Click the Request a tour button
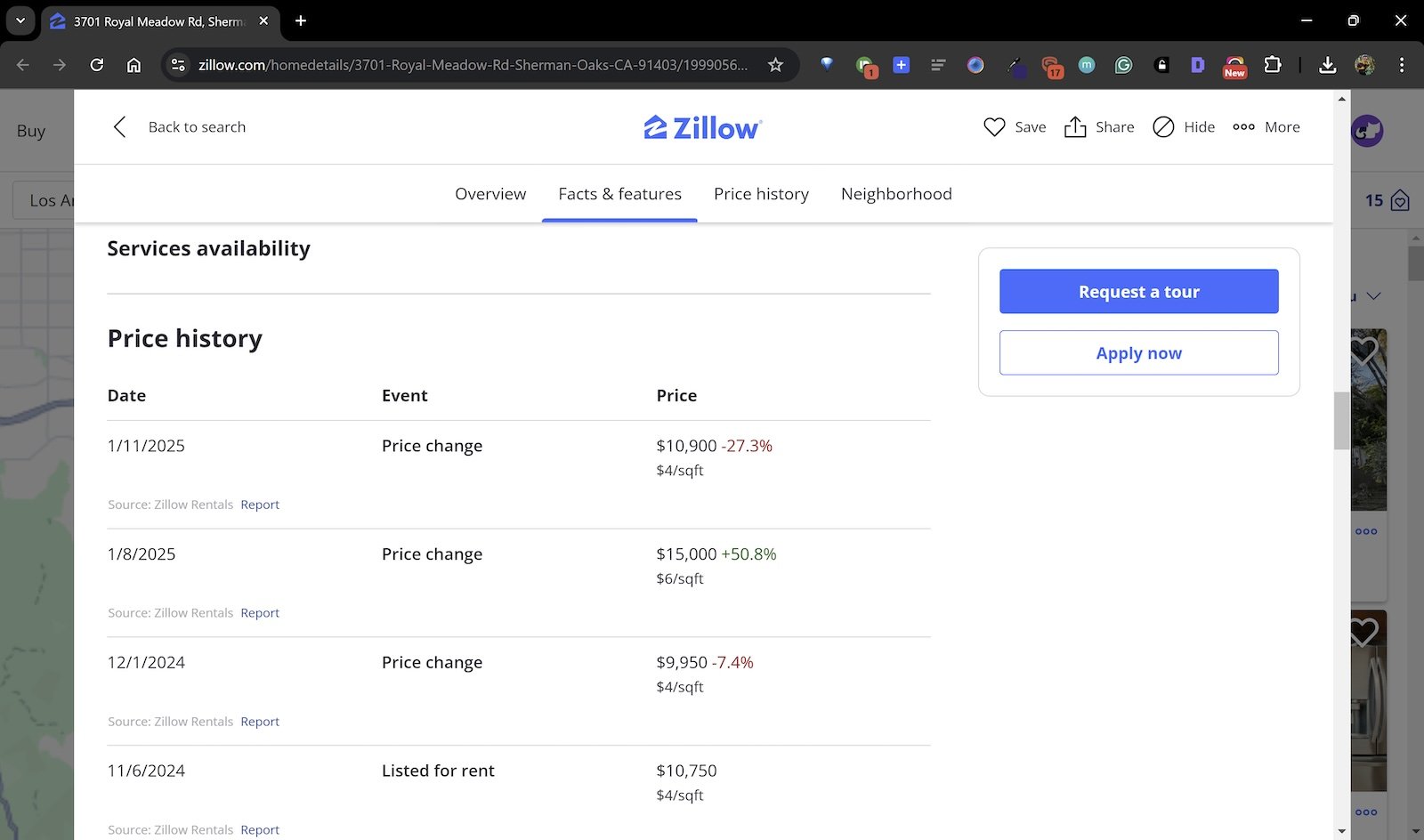 (1138, 291)
